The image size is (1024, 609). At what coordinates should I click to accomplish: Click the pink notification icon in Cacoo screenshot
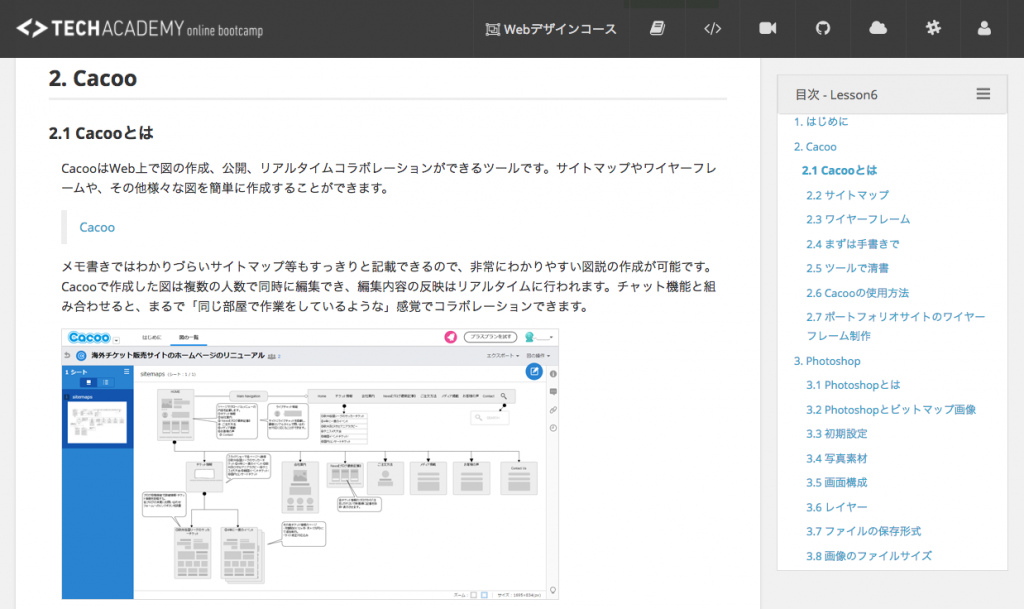click(x=451, y=337)
